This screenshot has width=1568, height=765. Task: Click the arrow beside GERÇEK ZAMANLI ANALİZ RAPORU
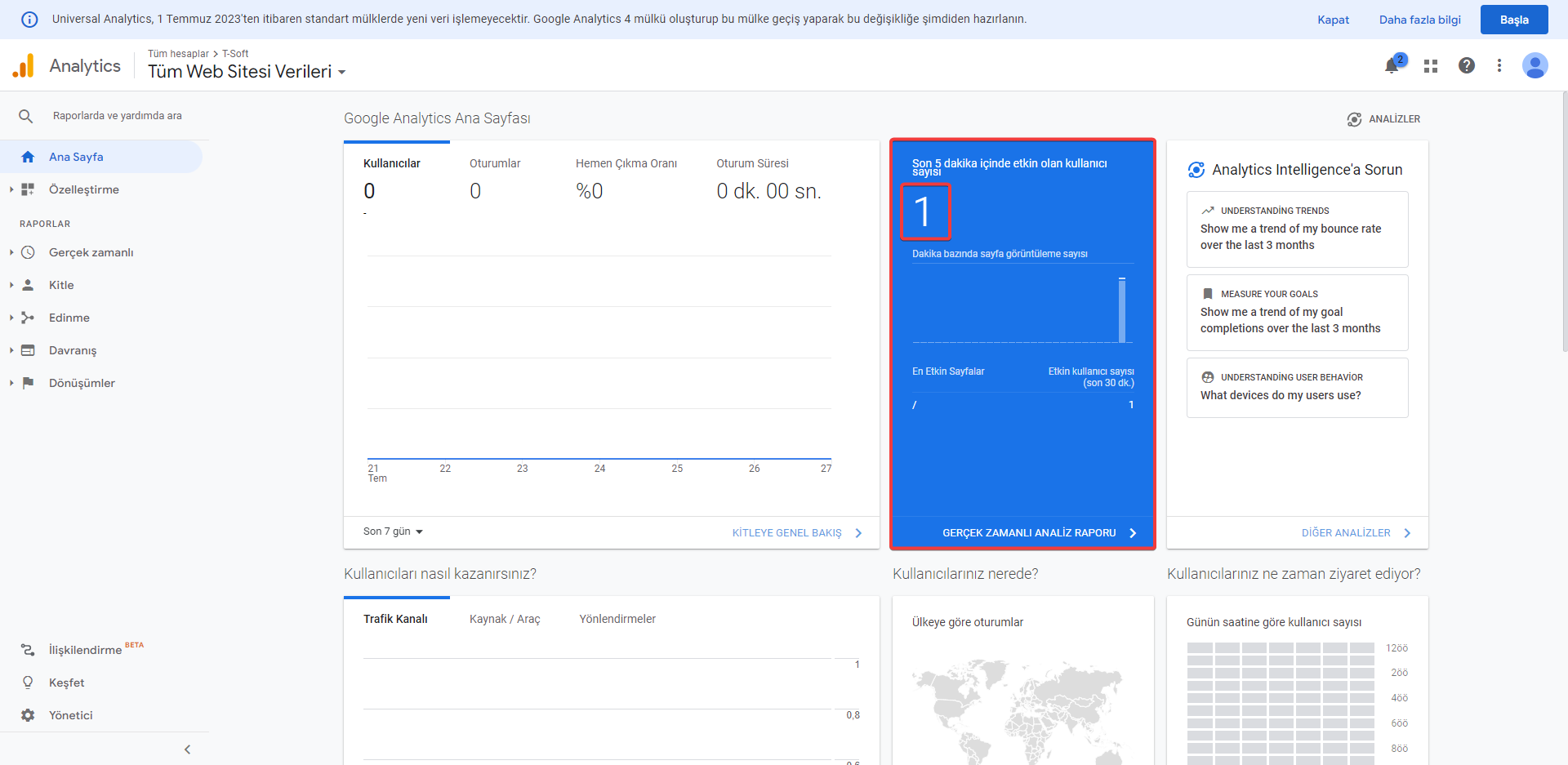1133,533
